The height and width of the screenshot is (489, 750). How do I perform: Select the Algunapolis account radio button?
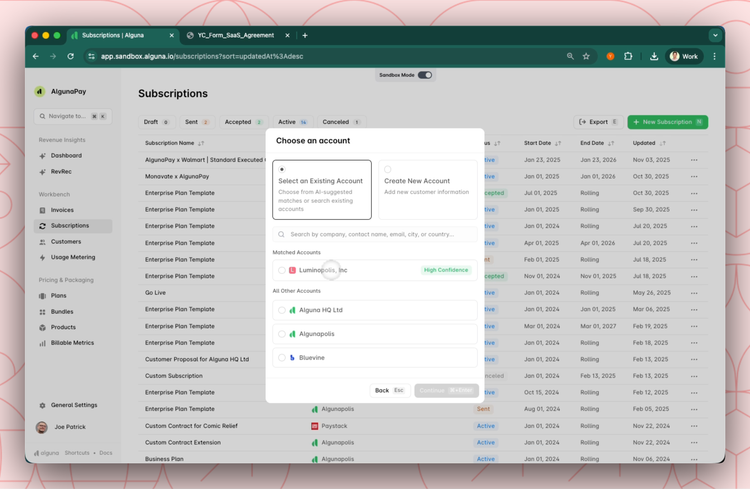click(x=282, y=334)
